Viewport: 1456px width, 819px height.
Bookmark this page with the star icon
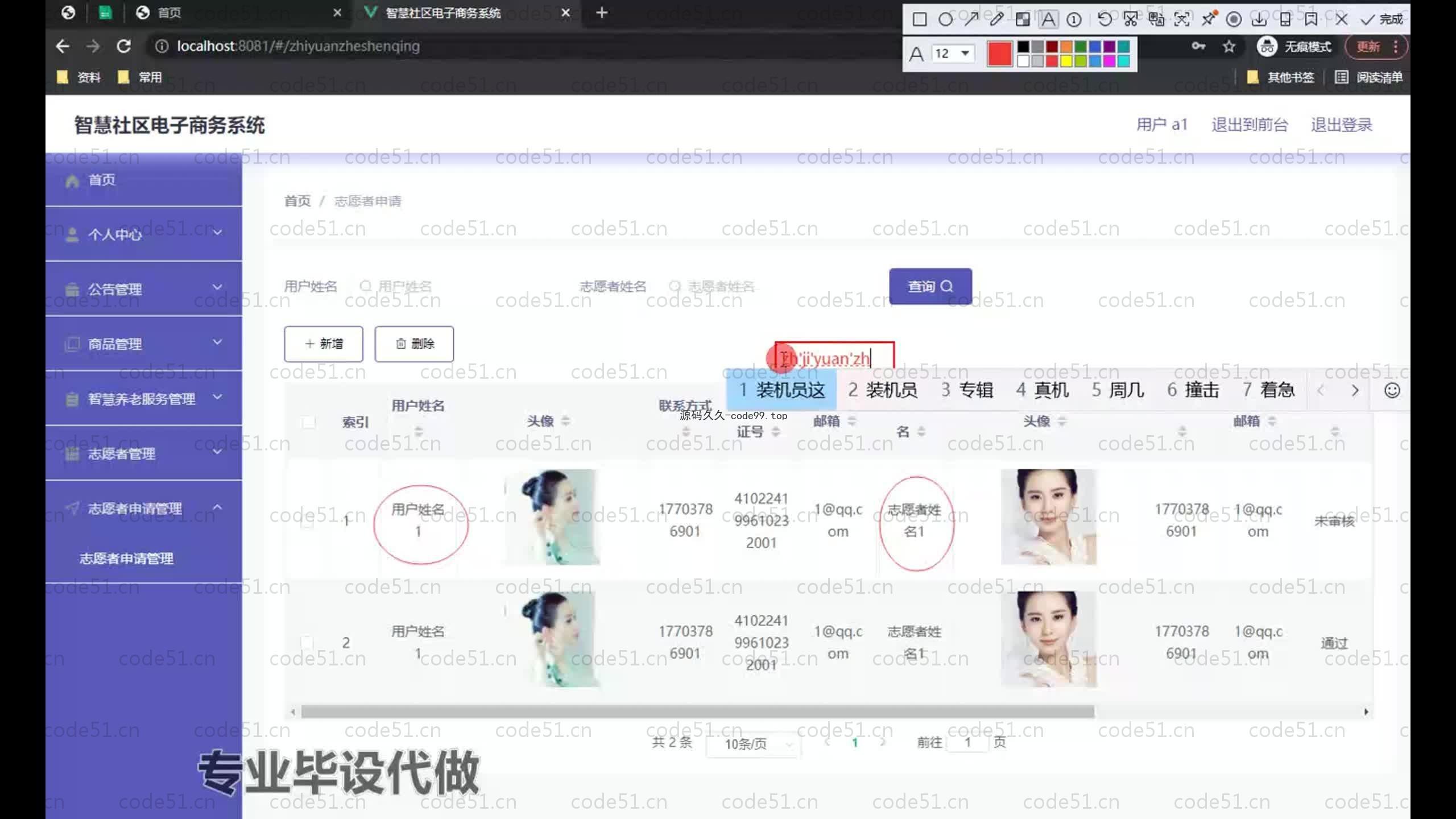[x=1228, y=46]
